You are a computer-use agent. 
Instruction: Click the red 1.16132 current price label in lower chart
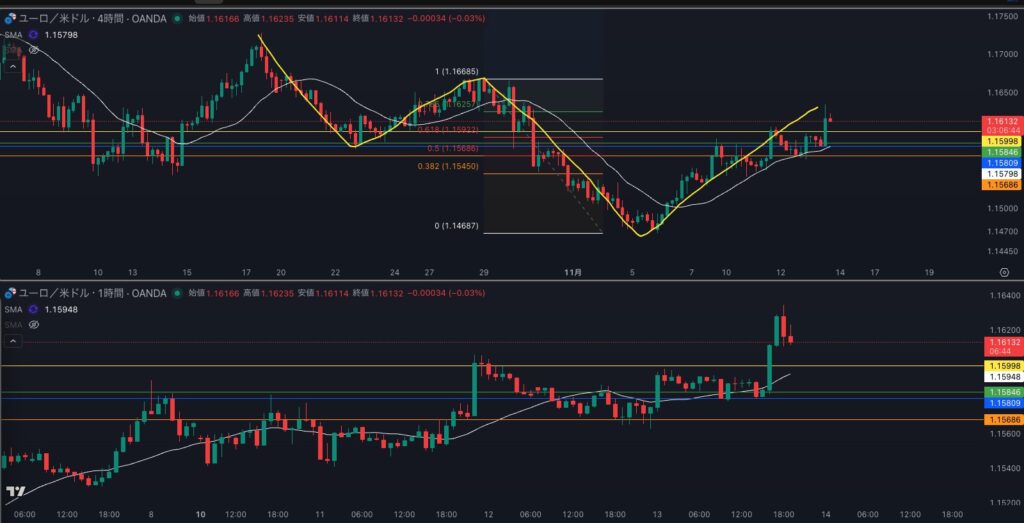(x=1002, y=342)
